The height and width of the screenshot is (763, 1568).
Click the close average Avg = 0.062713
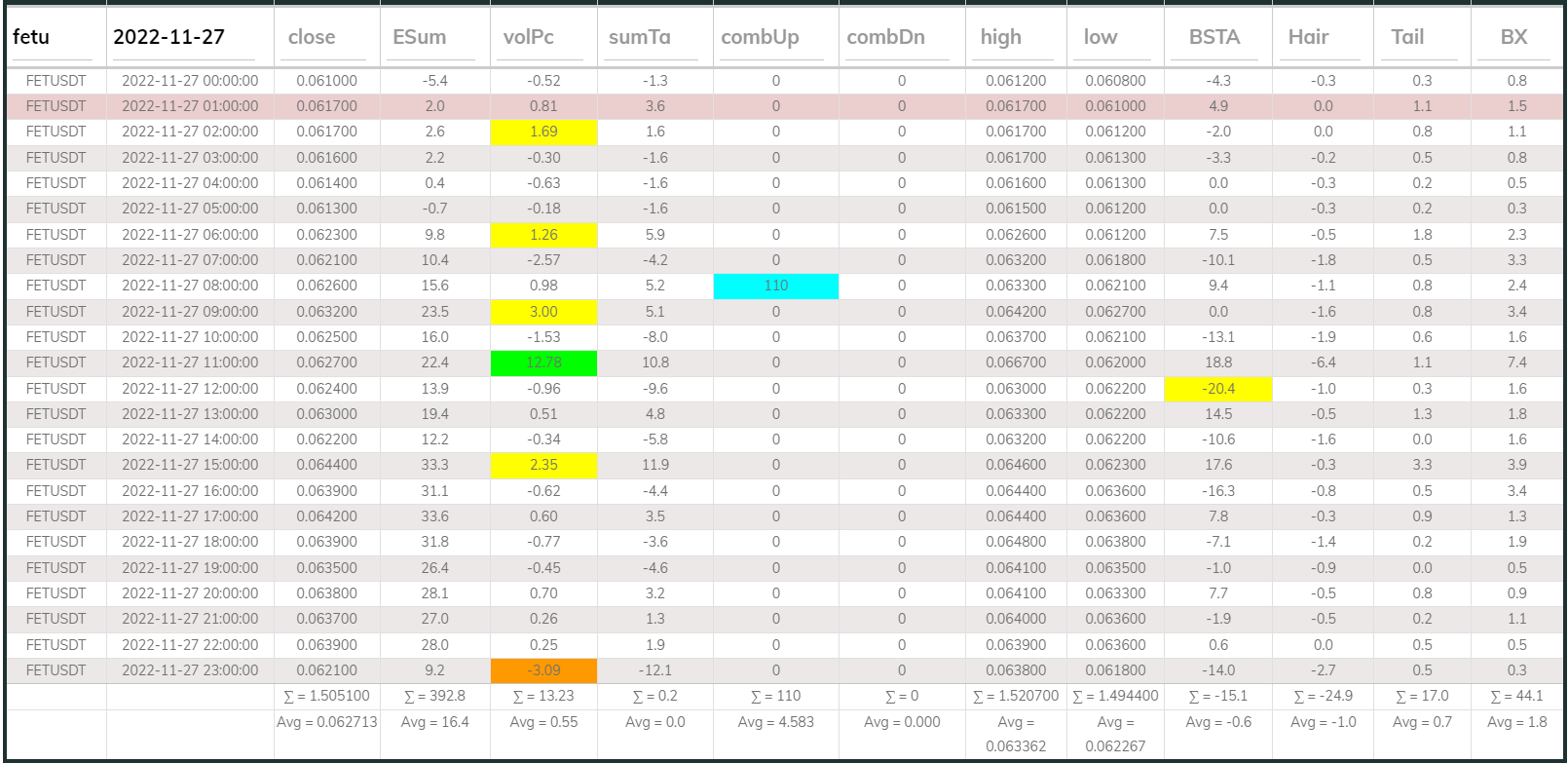[x=326, y=722]
